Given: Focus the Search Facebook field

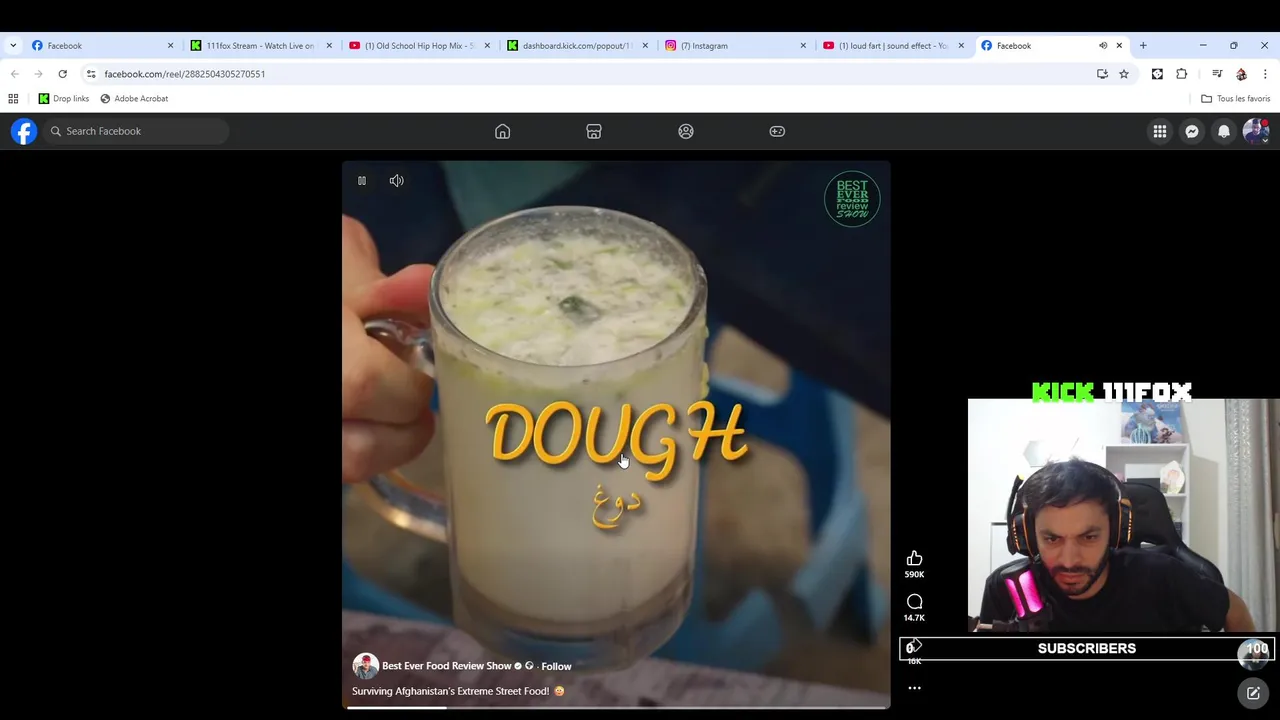Looking at the screenshot, I should coord(136,131).
